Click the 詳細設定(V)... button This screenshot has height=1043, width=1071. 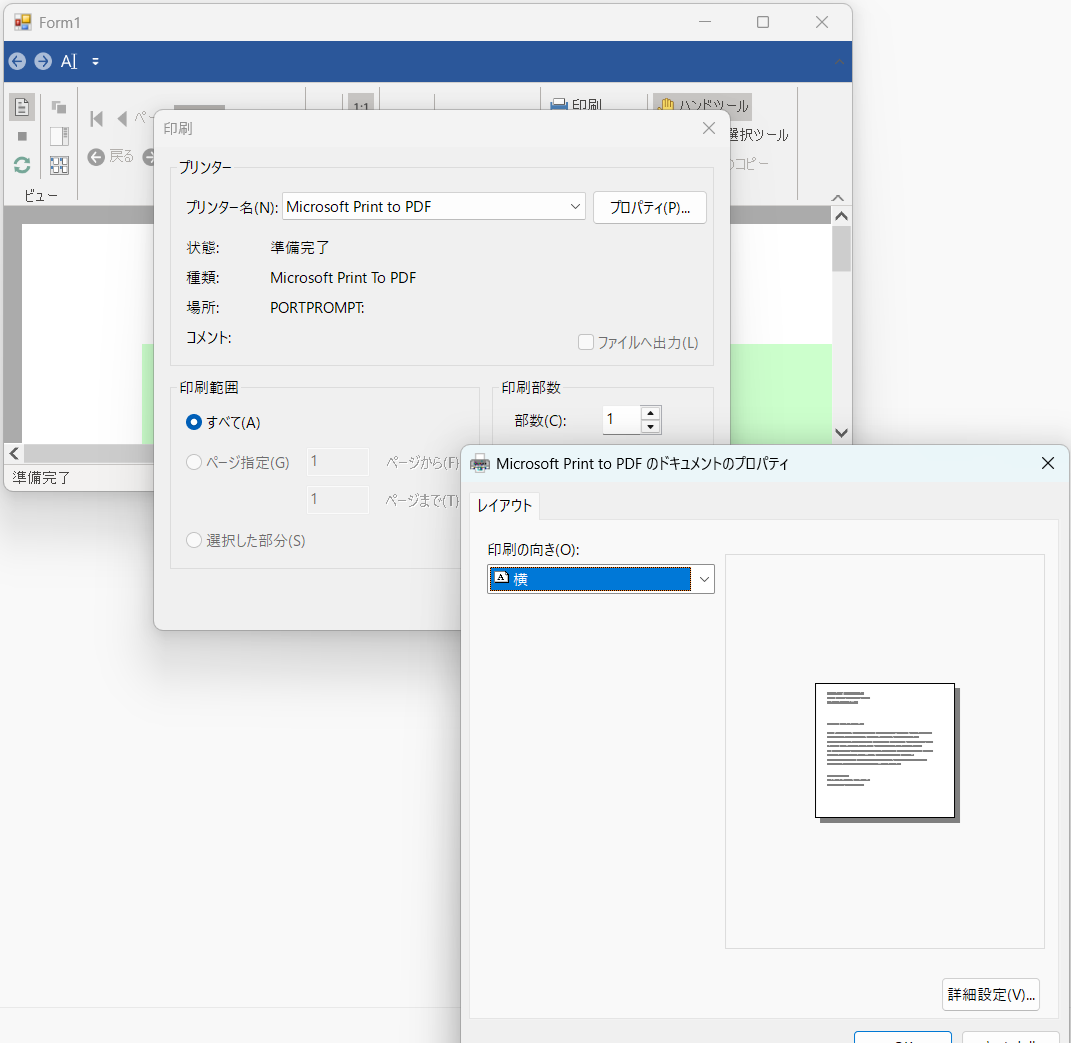point(990,995)
